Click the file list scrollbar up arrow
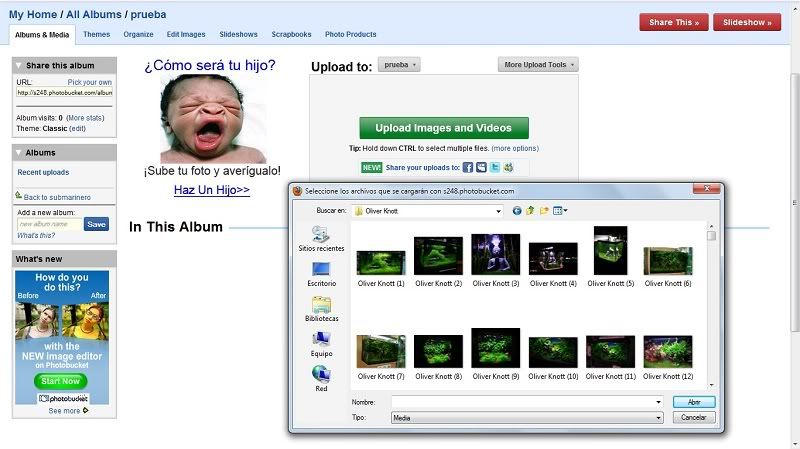 (x=711, y=226)
